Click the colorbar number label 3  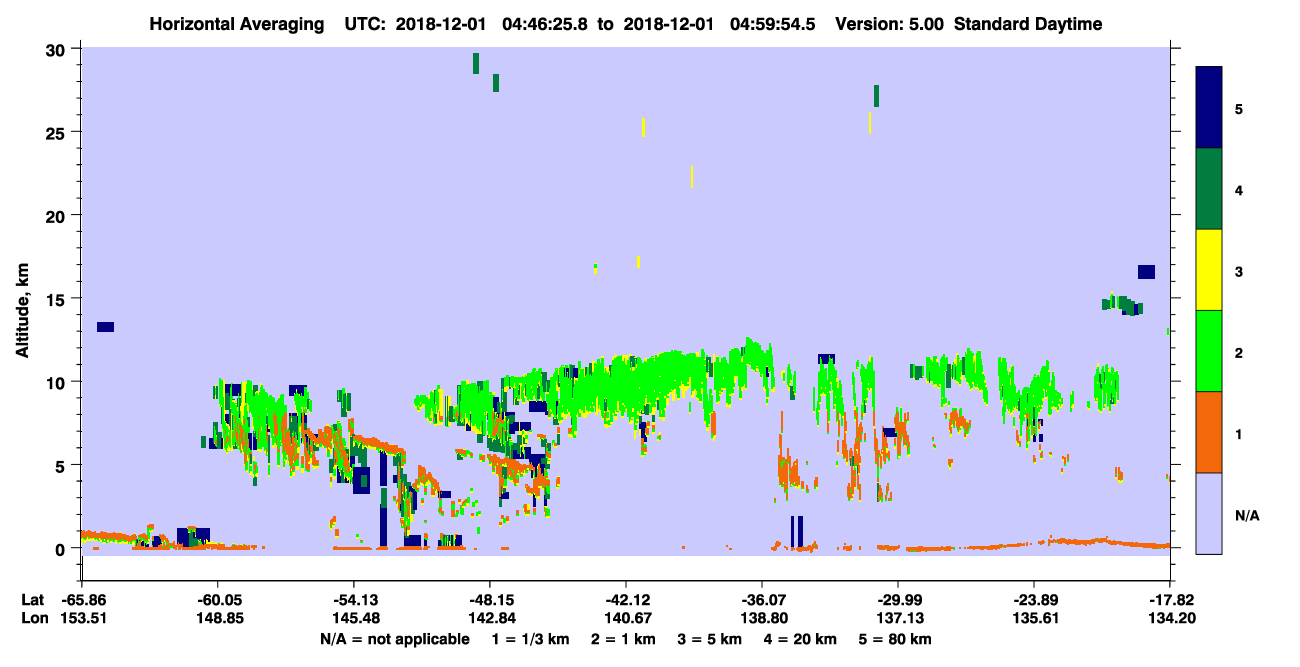1239,272
